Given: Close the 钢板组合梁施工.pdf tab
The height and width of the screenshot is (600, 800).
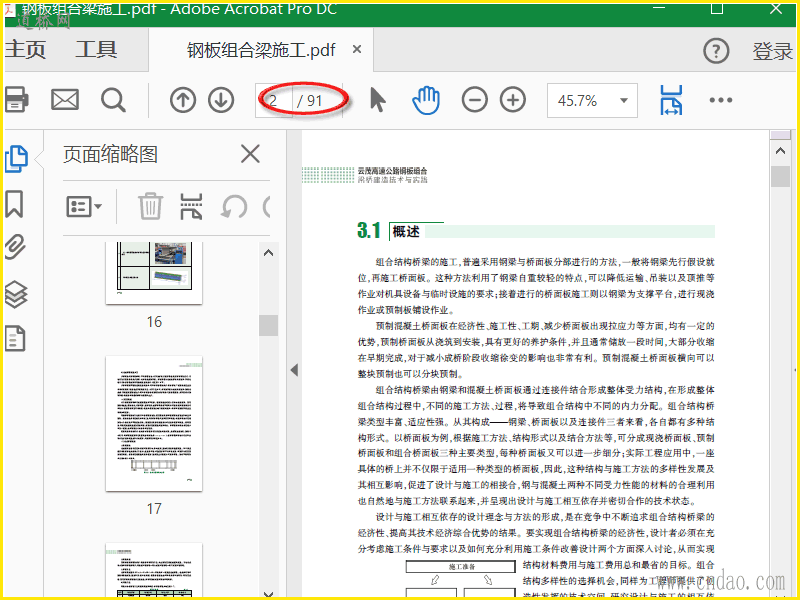Looking at the screenshot, I should pos(357,49).
